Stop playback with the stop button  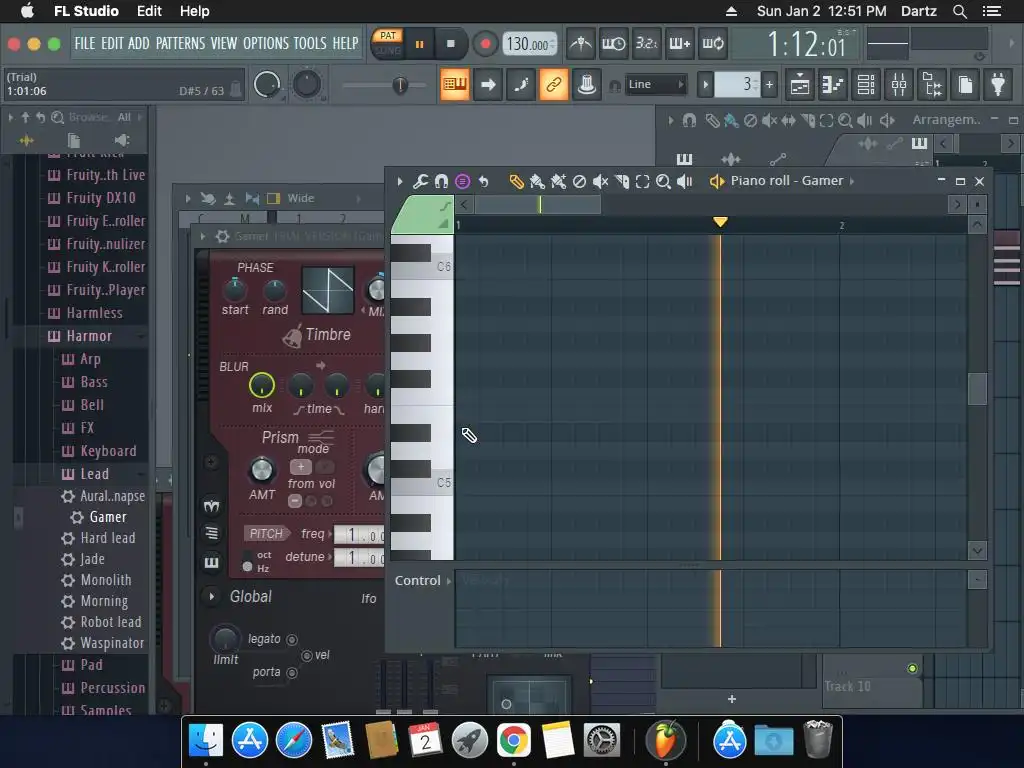point(451,44)
